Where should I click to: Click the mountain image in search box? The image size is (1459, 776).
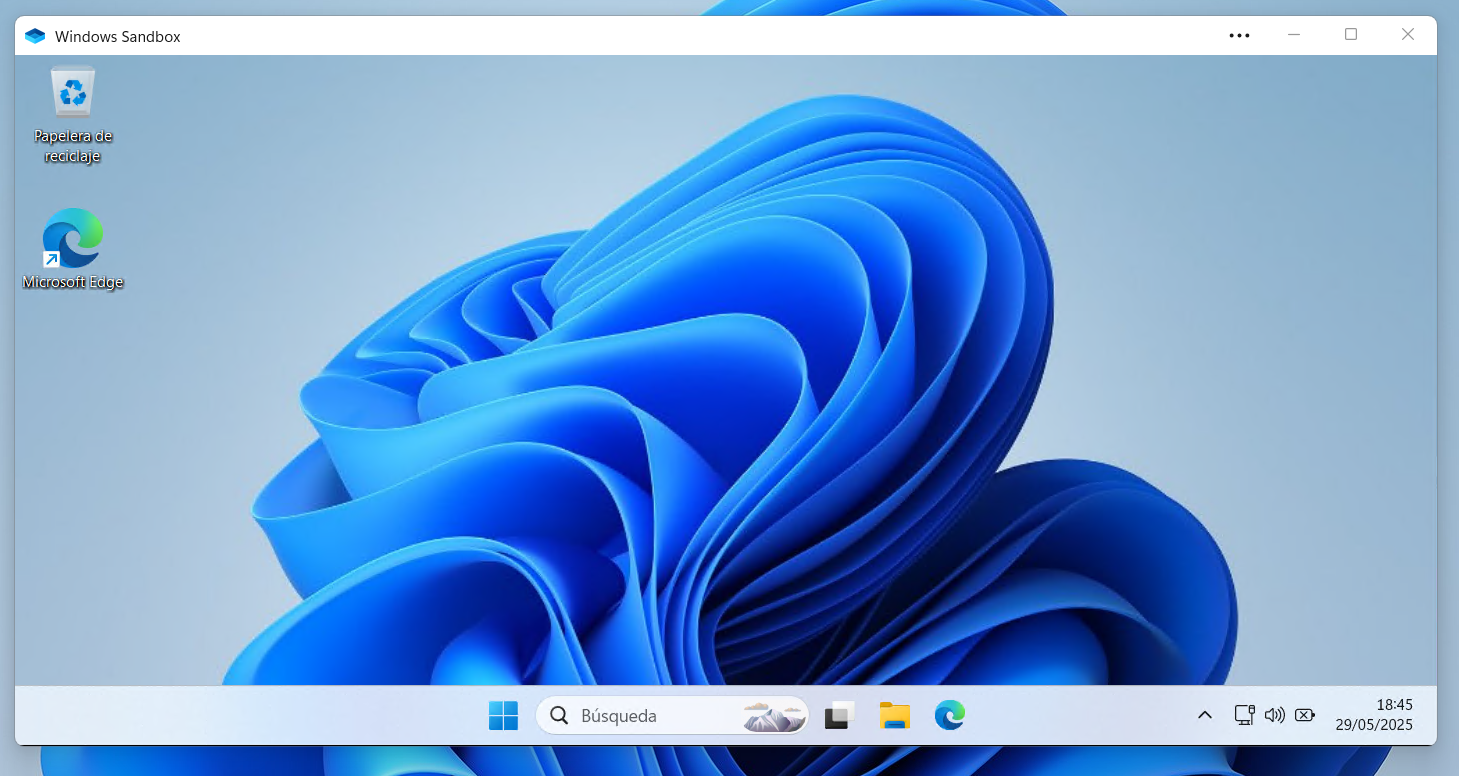[774, 716]
